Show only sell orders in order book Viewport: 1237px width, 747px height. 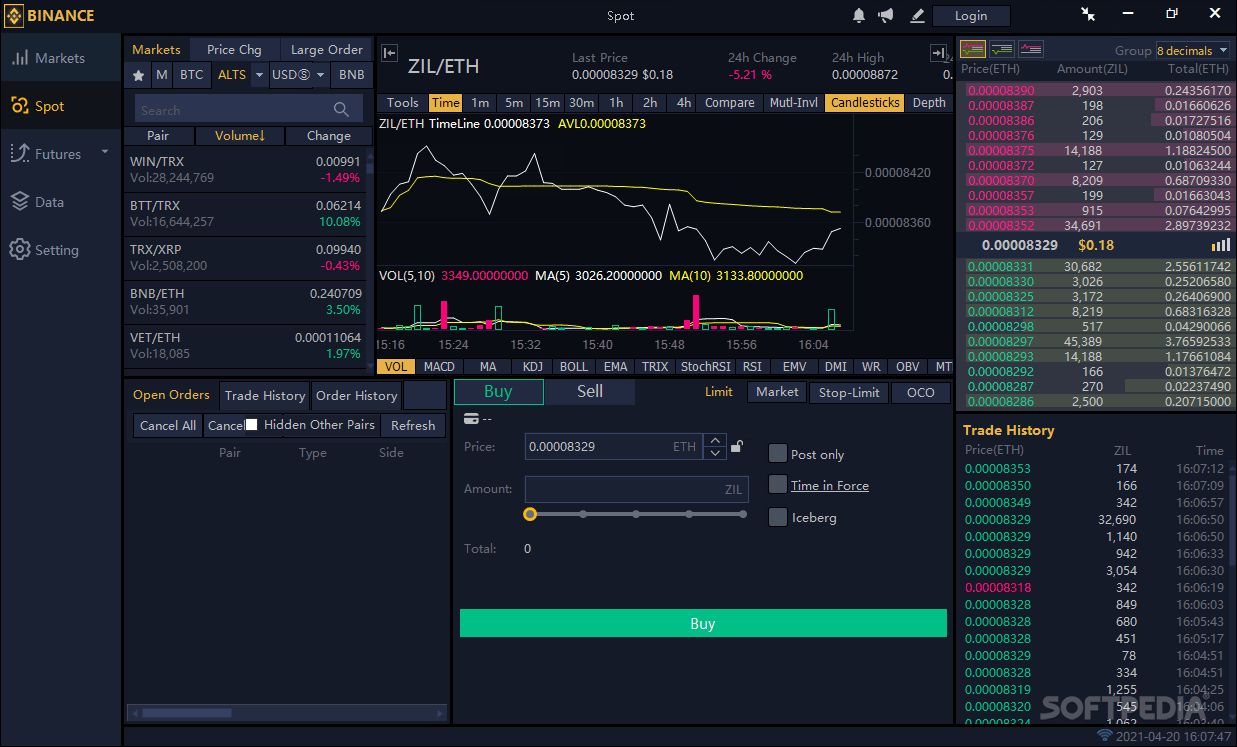pos(1031,49)
